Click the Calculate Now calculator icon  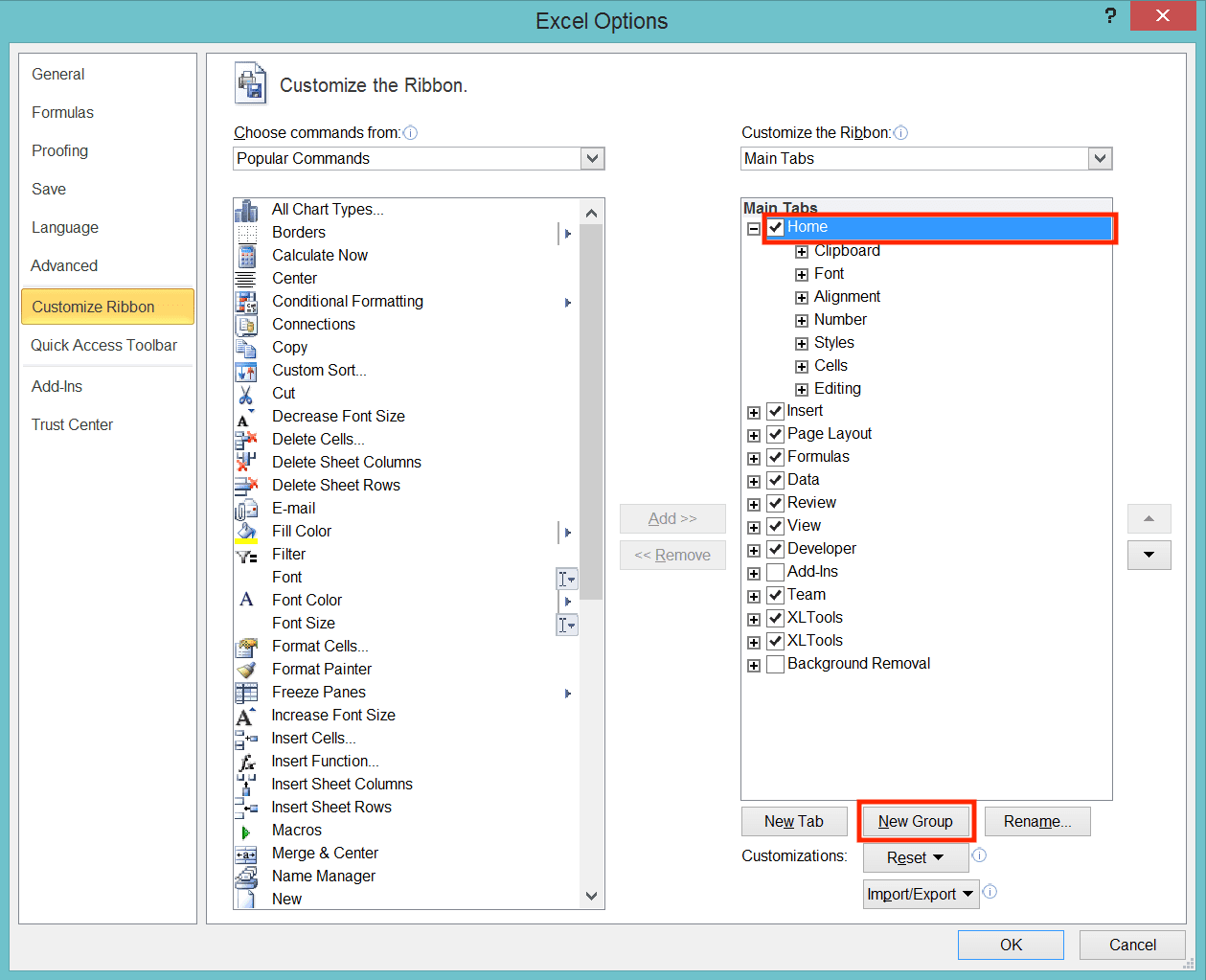[246, 256]
